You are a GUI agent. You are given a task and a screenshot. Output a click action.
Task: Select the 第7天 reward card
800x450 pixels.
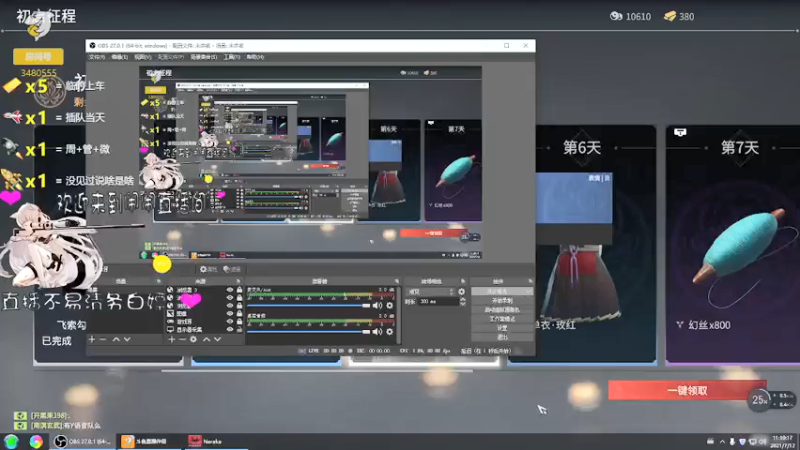(x=733, y=244)
